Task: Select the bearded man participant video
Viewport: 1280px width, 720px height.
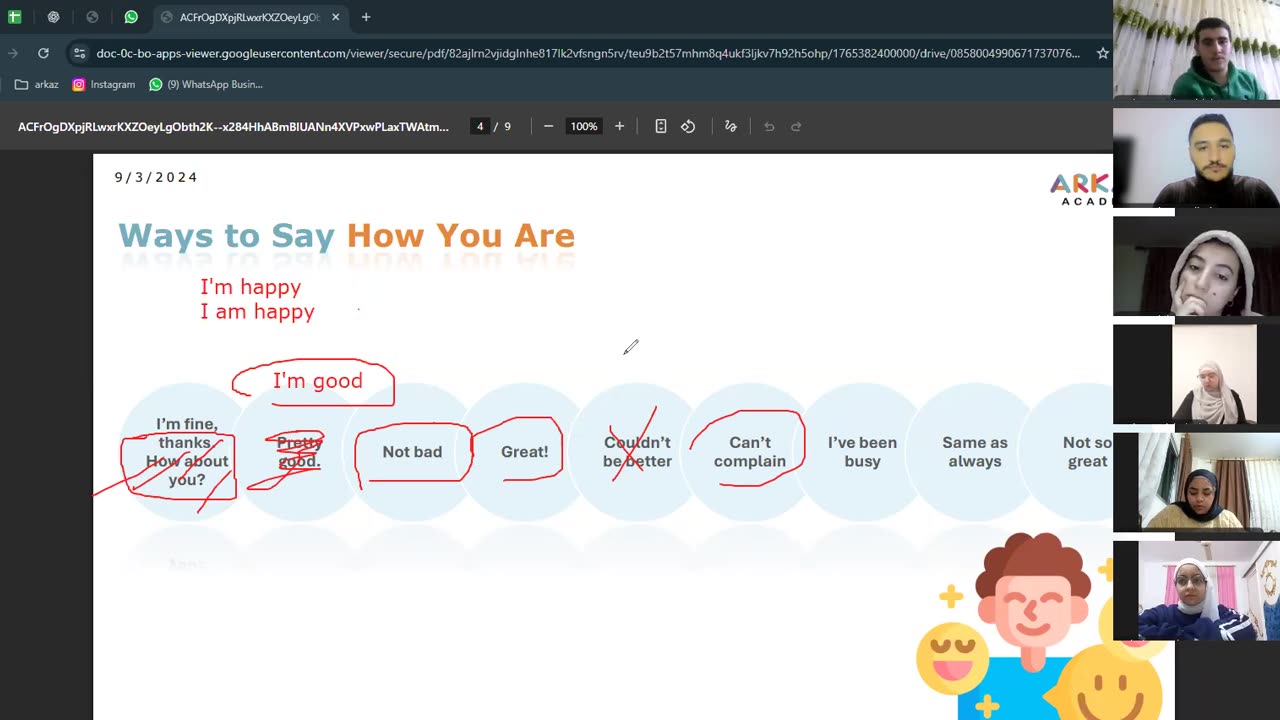Action: coord(1196,157)
